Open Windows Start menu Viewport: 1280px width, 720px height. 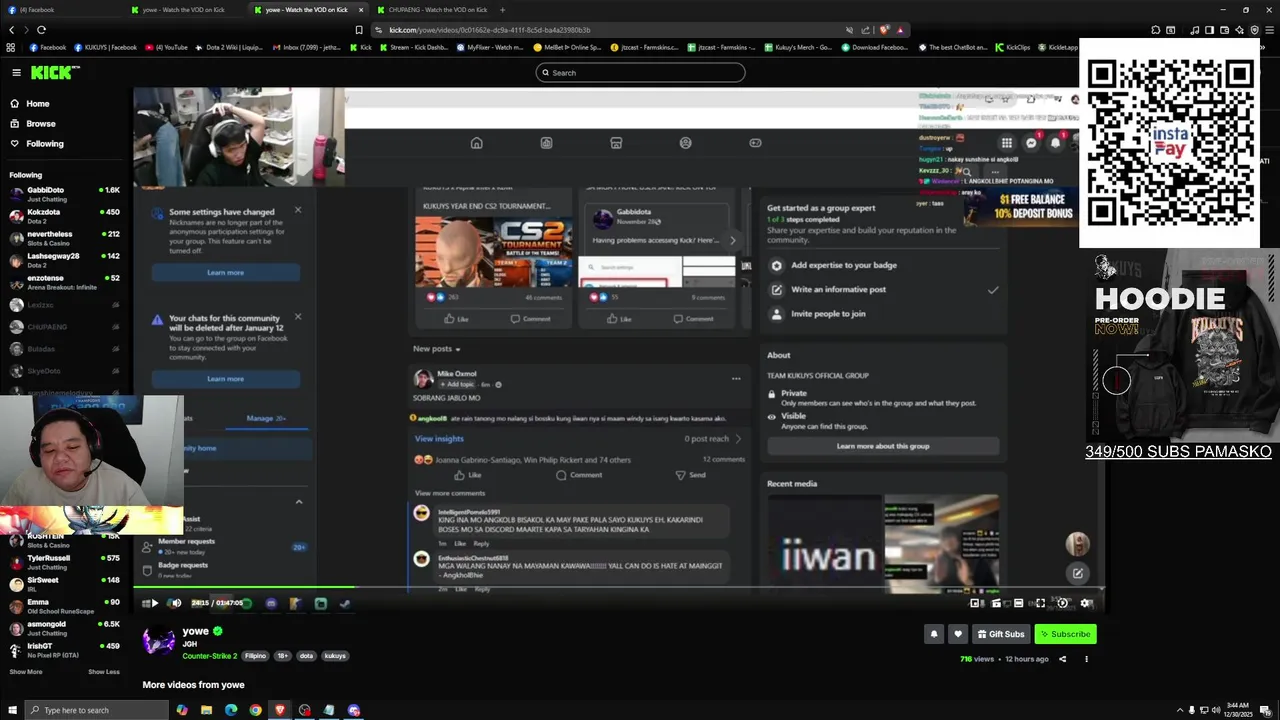pos(11,710)
